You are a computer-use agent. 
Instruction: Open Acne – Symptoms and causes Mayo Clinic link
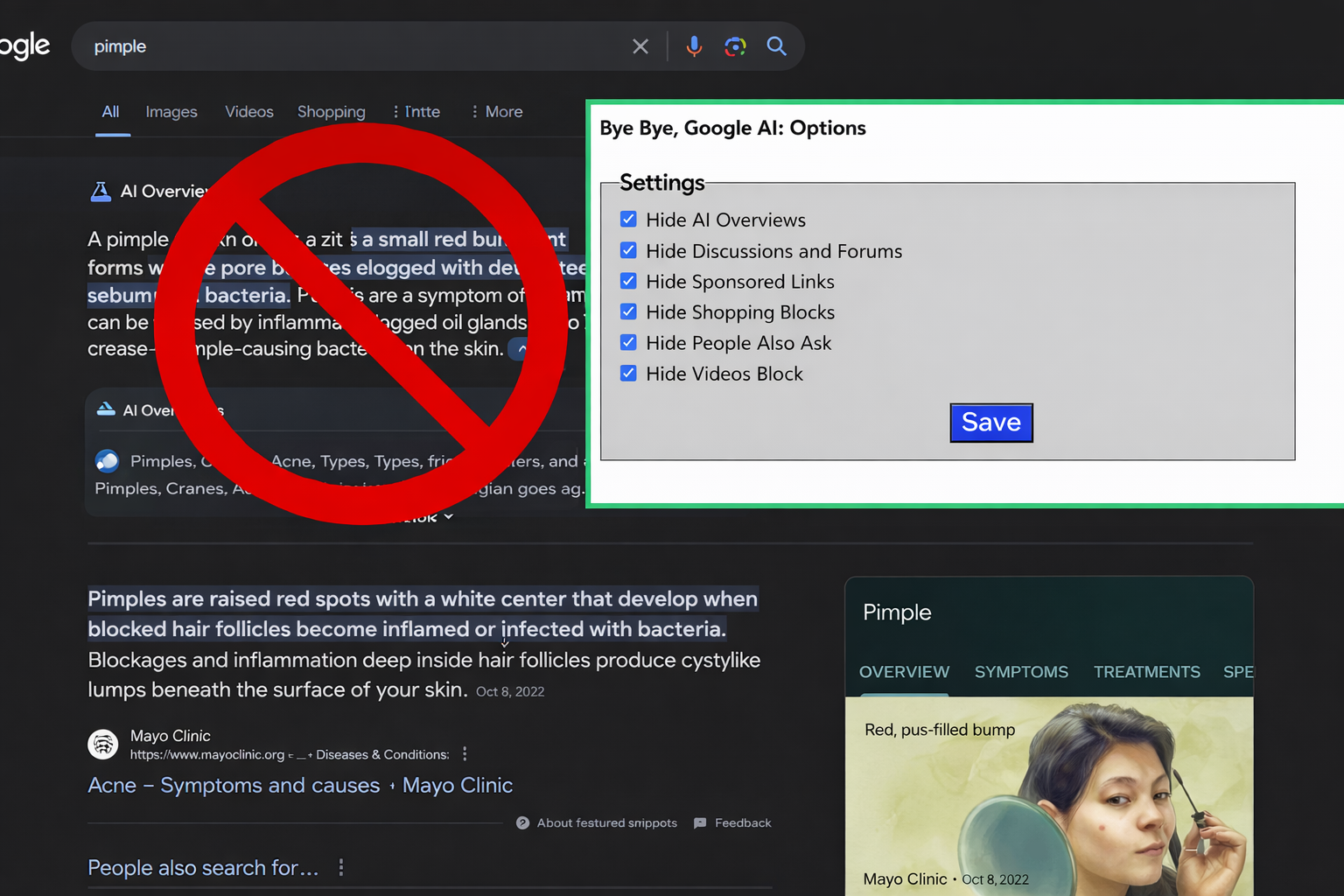[x=300, y=785]
